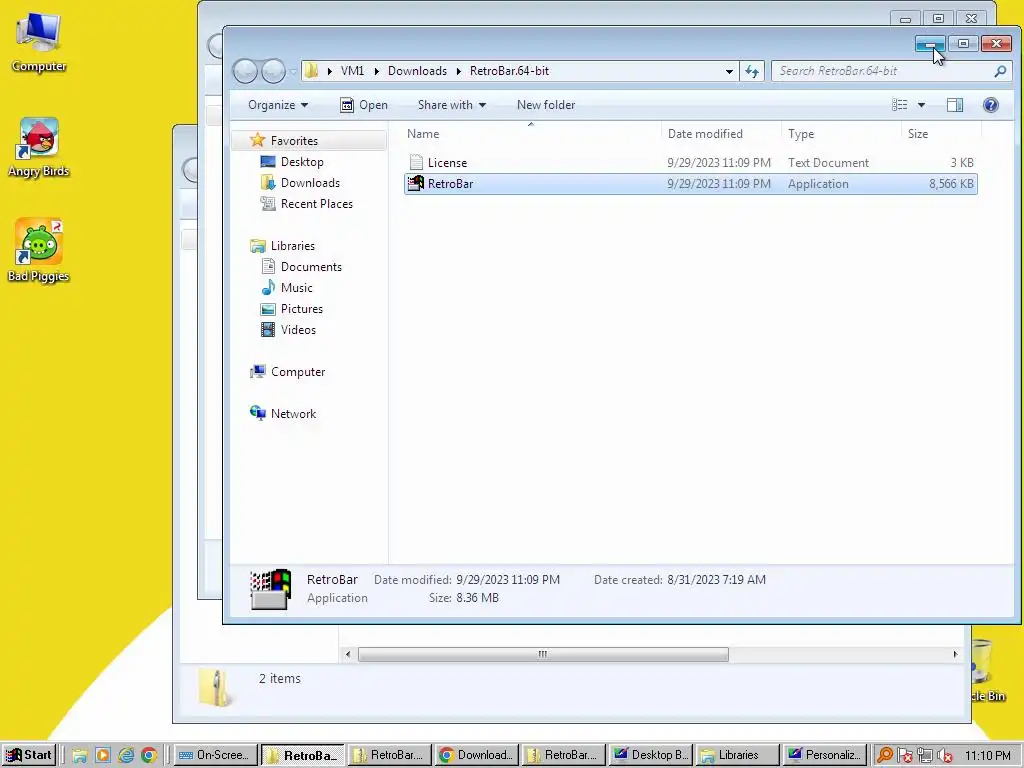Toggle the preview pane icon
Viewport: 1024px width, 768px height.
click(x=955, y=104)
